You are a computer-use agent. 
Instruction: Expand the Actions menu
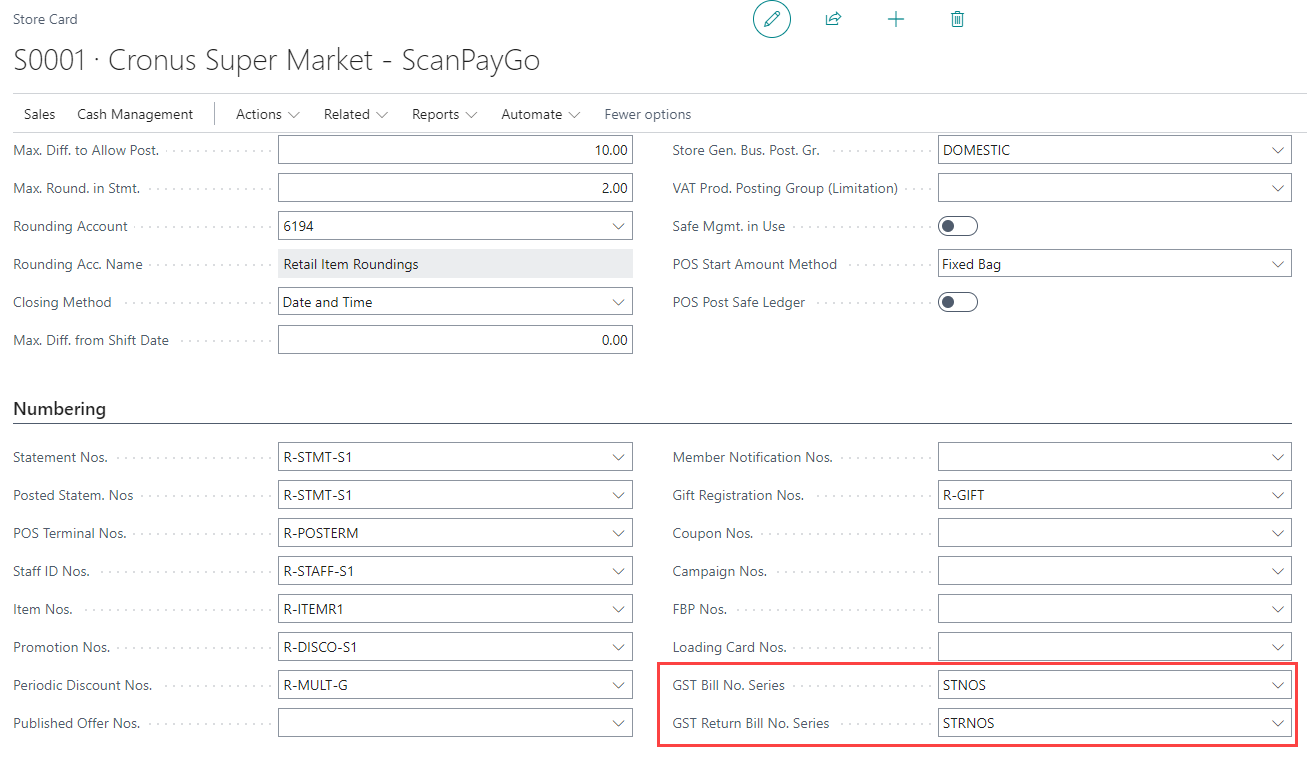pos(268,114)
